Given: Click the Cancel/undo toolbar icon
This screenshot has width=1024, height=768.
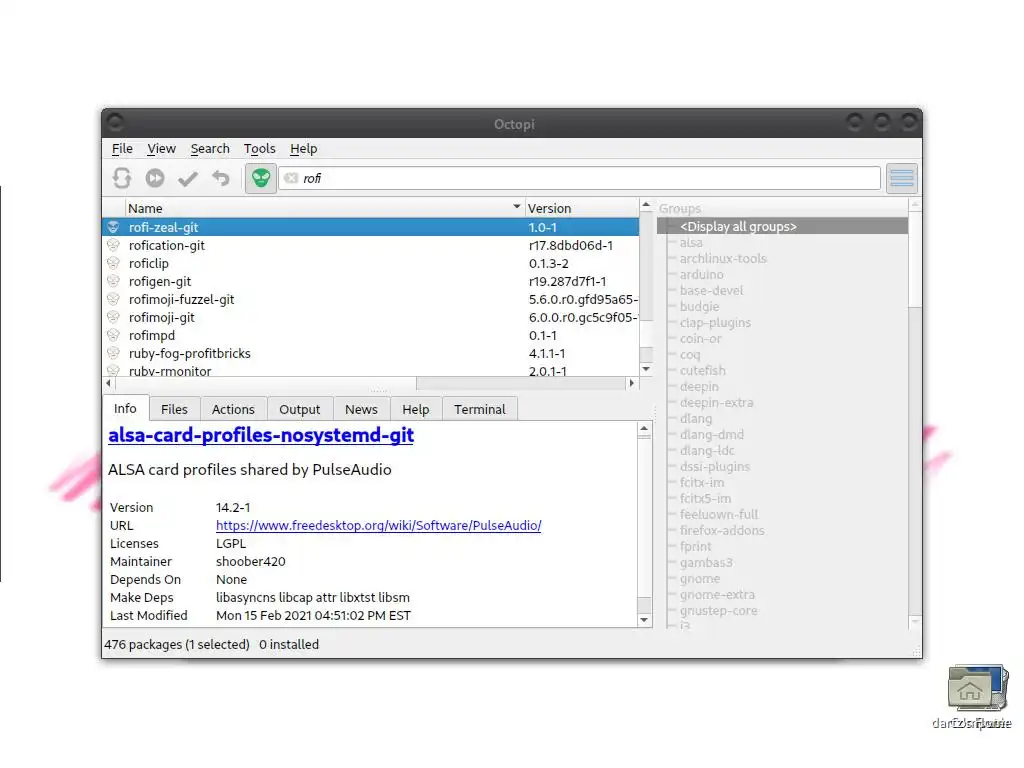Looking at the screenshot, I should pyautogui.click(x=221, y=178).
